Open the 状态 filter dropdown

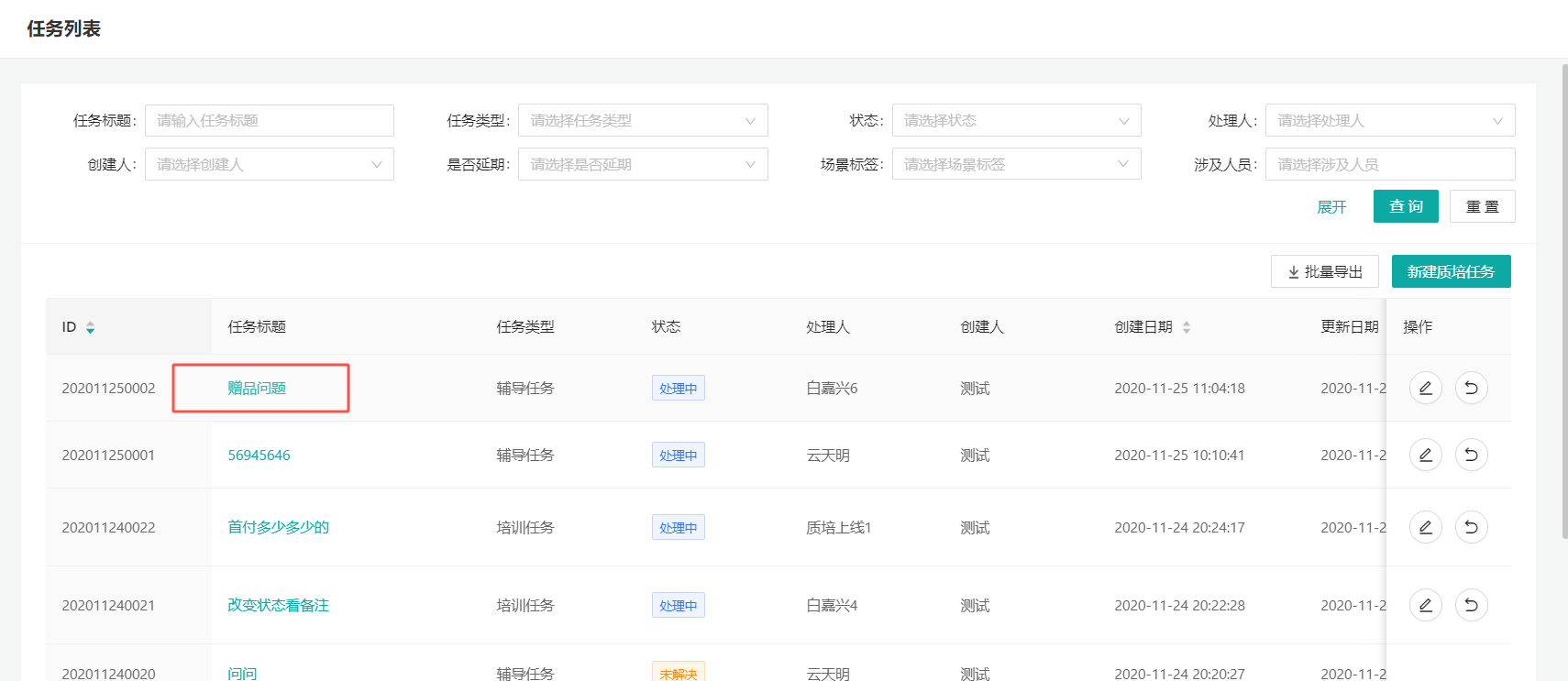pyautogui.click(x=1016, y=120)
